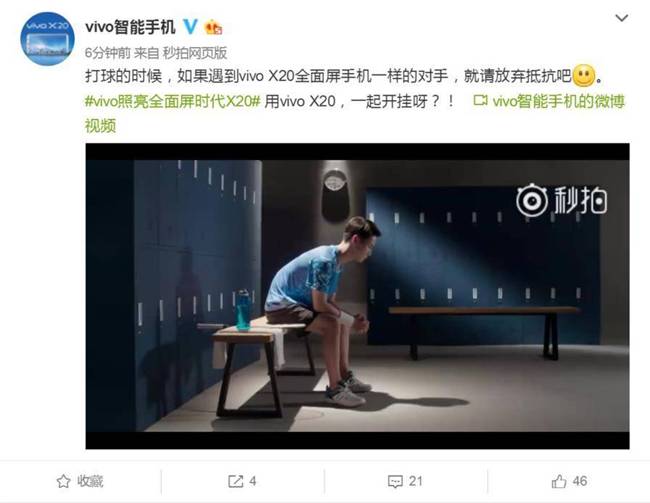This screenshot has height=503, width=650.
Task: Play the locker room video thumbnail
Action: (357, 296)
